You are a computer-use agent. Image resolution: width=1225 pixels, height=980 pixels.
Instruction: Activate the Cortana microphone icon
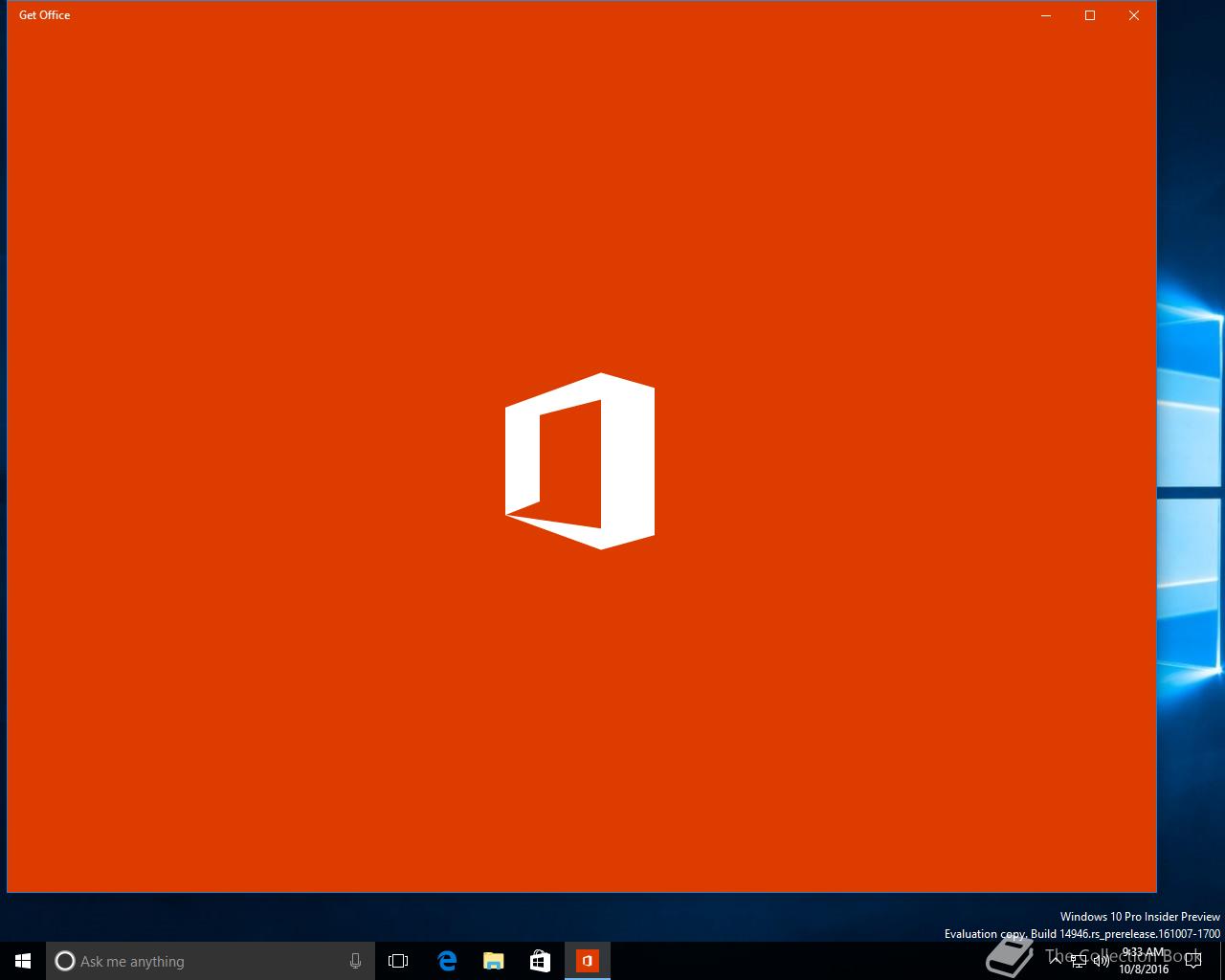tap(355, 961)
